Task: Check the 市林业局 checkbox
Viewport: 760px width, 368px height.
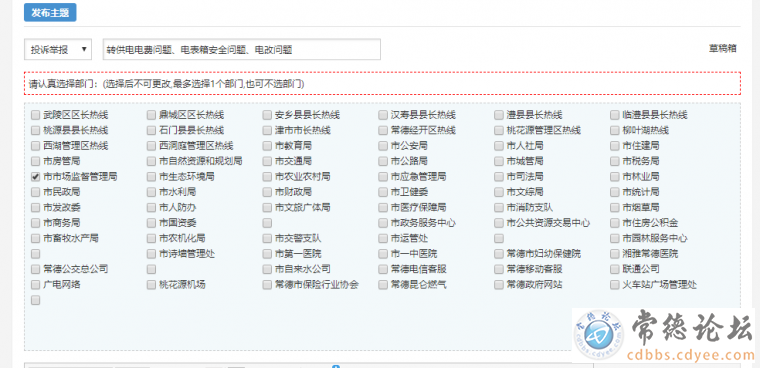Action: point(615,176)
